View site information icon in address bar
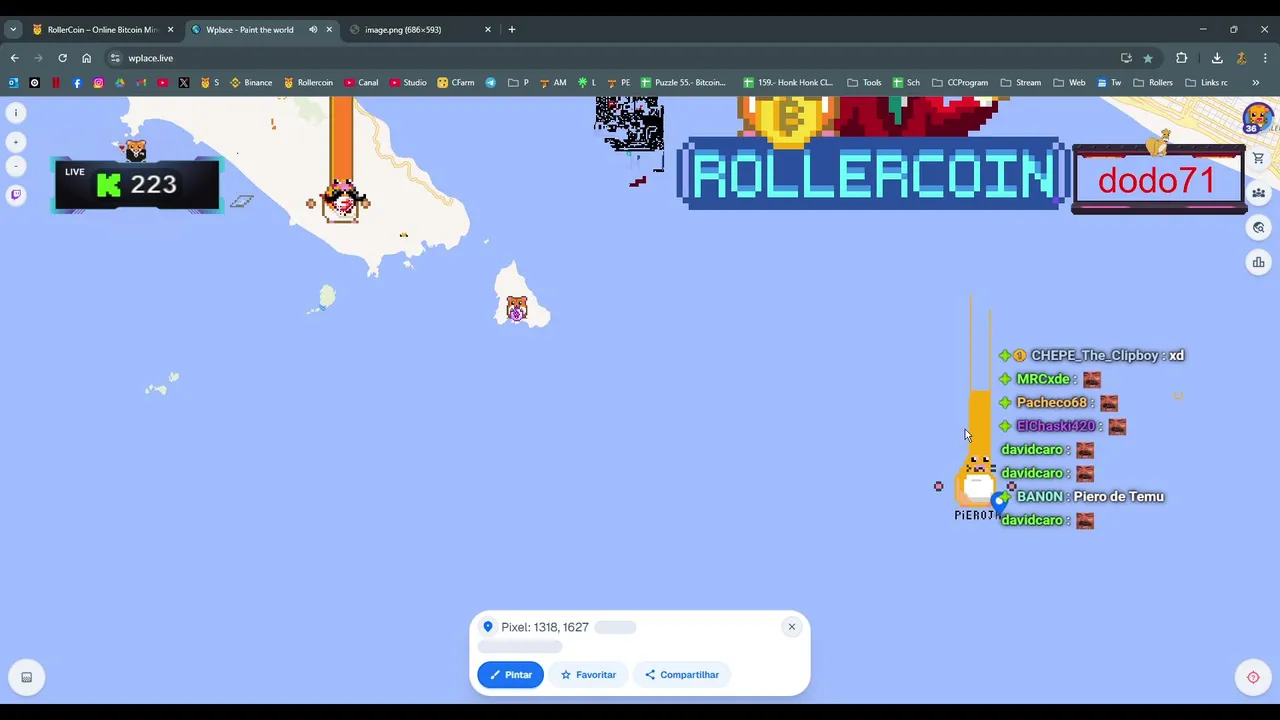Image resolution: width=1280 pixels, height=720 pixels. [115, 58]
